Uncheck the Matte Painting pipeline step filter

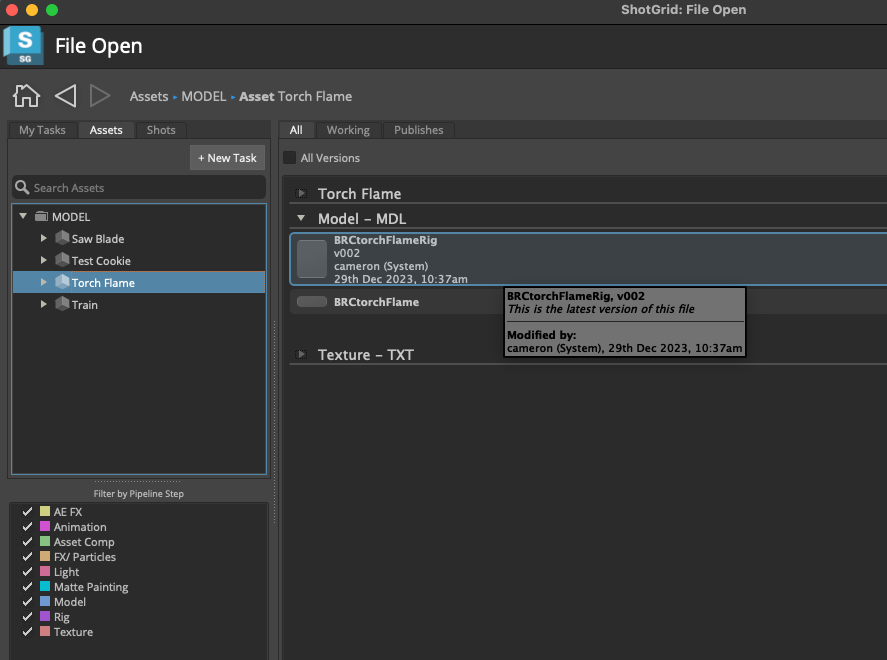tap(28, 587)
